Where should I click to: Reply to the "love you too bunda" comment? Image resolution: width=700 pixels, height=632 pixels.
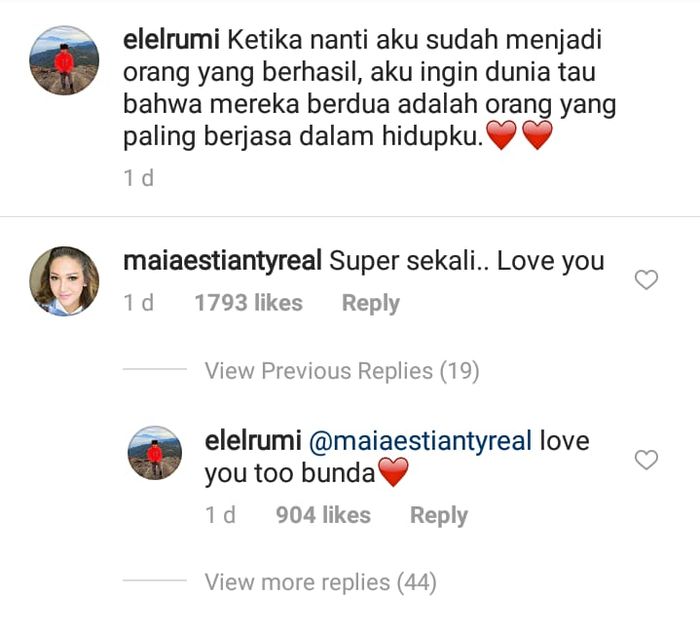(439, 515)
